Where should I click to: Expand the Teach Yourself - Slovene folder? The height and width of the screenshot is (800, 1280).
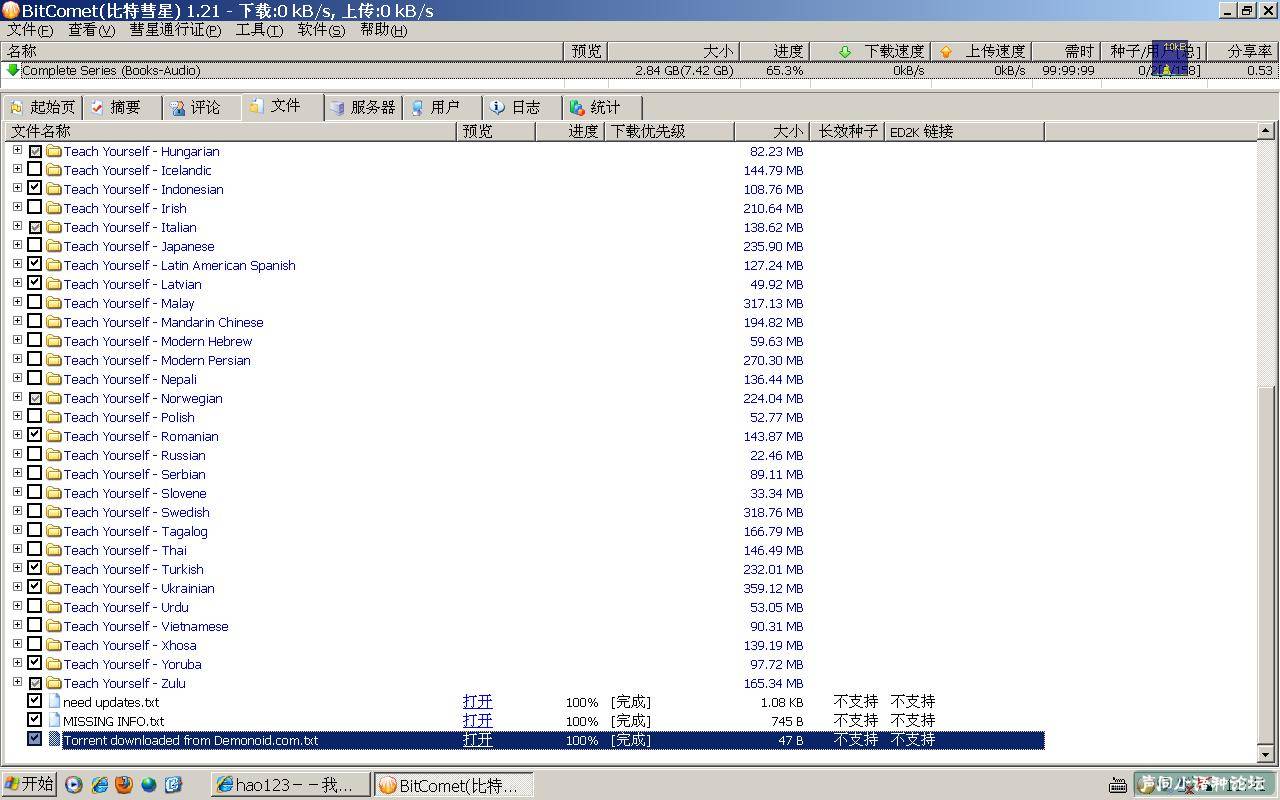pyautogui.click(x=17, y=493)
